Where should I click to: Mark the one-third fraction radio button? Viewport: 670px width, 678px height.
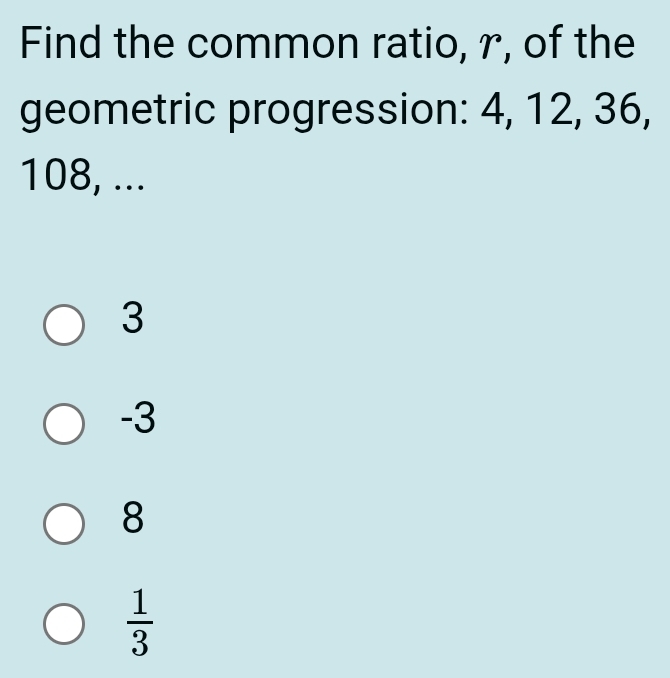pos(64,623)
